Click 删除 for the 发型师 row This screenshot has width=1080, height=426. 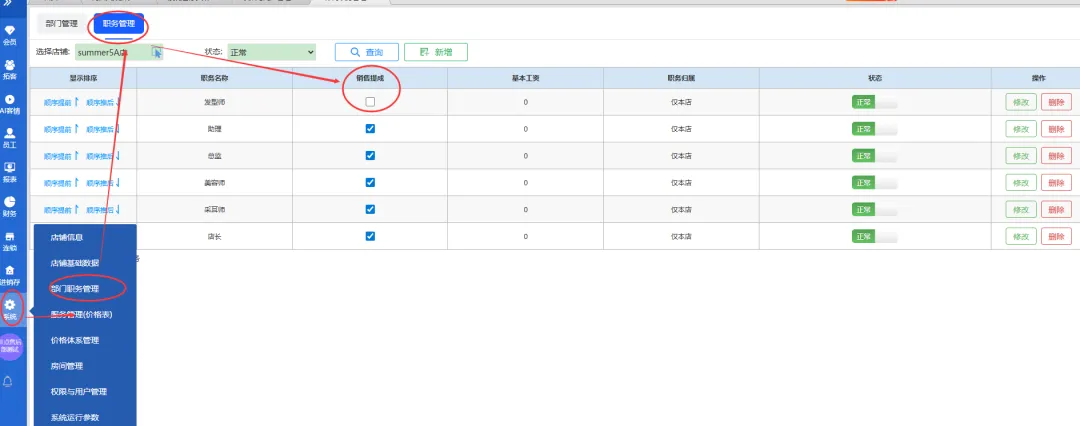coord(1056,102)
